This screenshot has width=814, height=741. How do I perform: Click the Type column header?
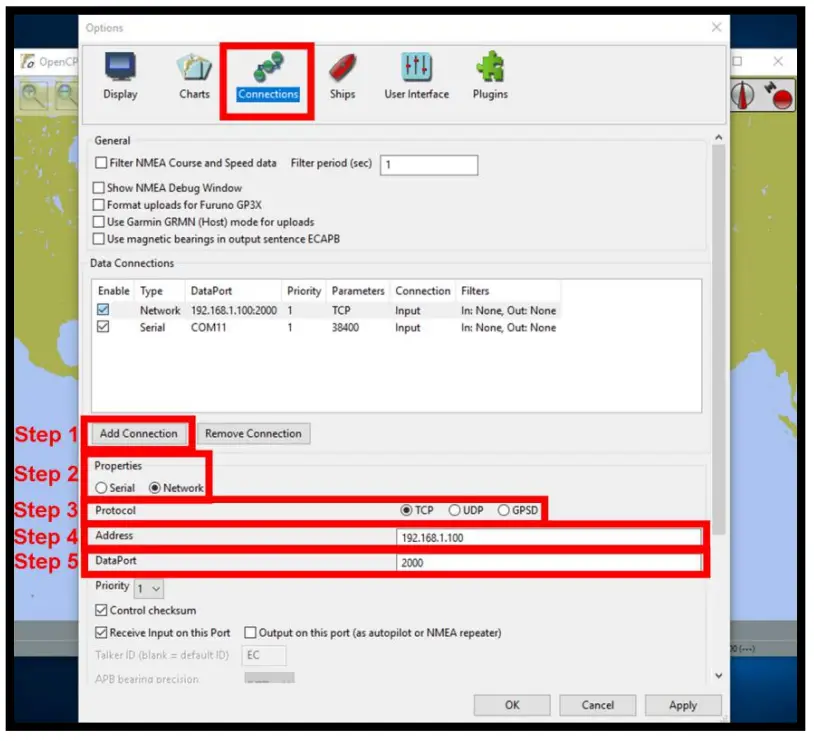click(159, 291)
